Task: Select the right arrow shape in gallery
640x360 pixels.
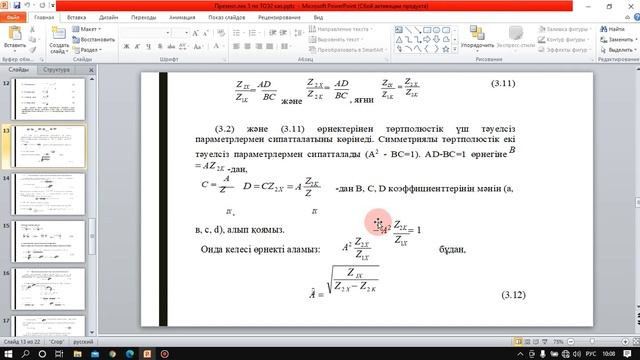Action: 427,40
